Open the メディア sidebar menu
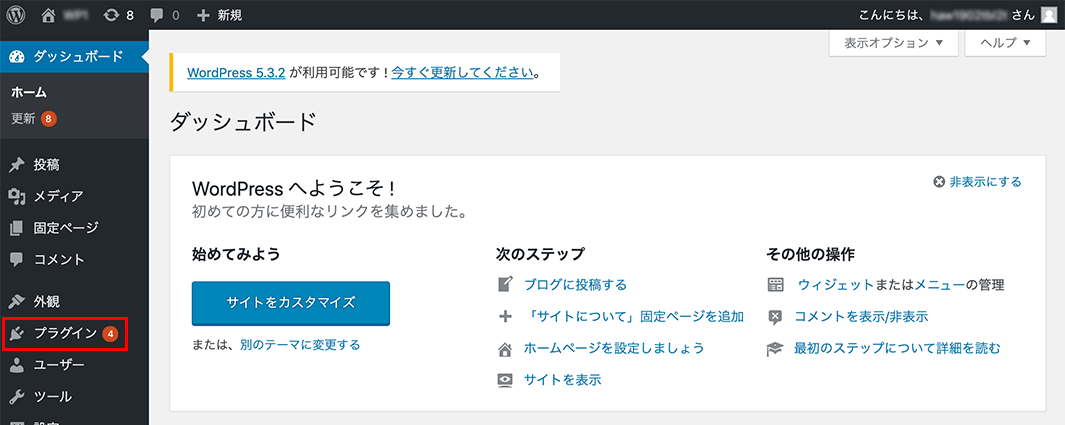This screenshot has height=425, width=1065. click(57, 196)
